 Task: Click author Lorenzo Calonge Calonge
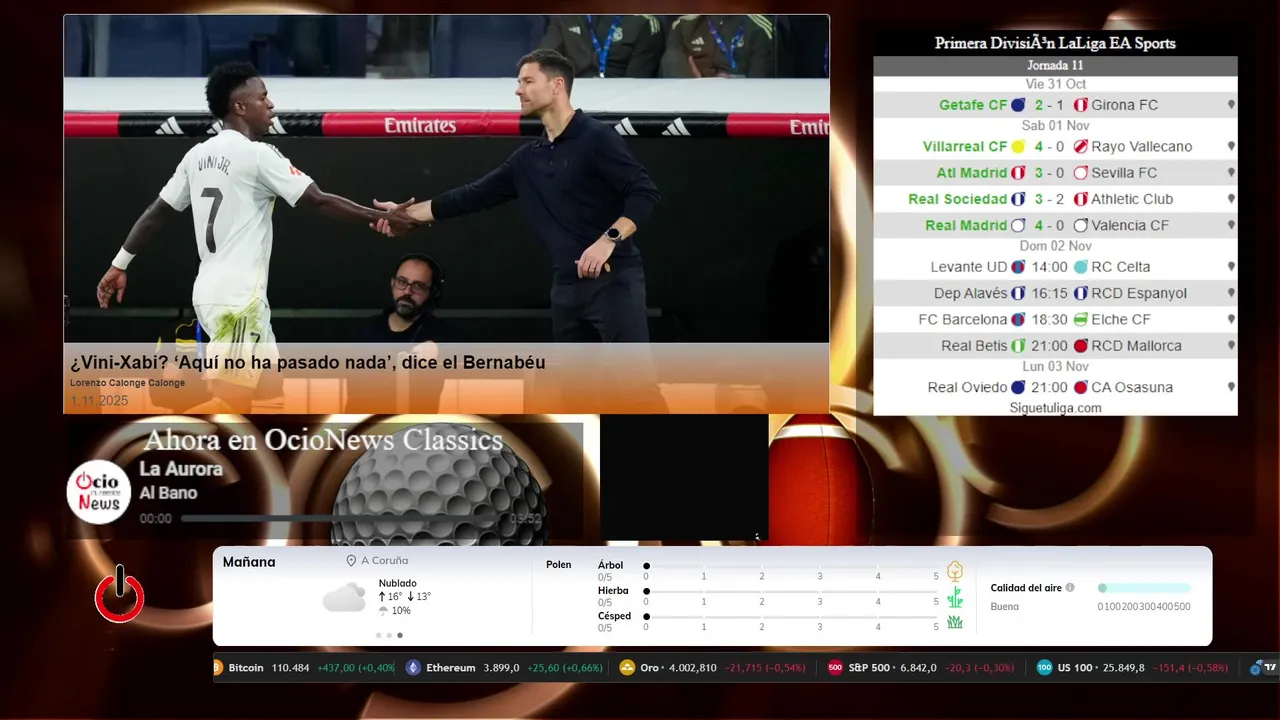click(127, 383)
